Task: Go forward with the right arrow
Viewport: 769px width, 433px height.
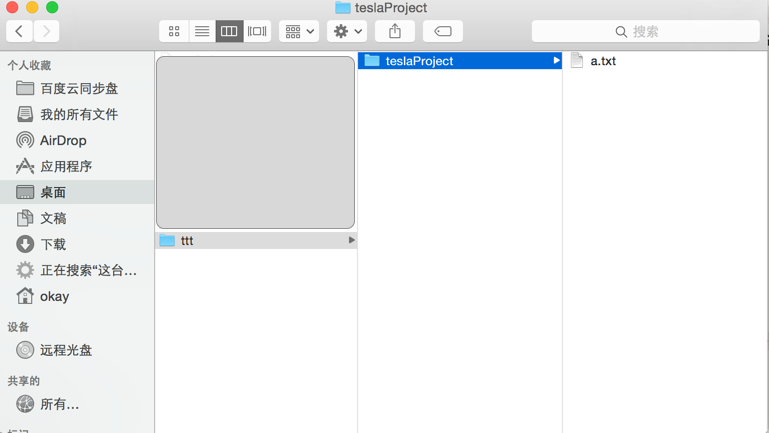Action: [x=46, y=31]
